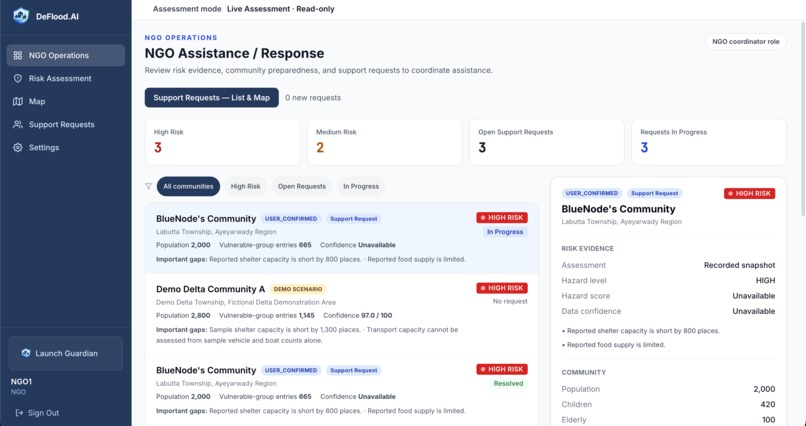806x426 pixels.
Task: Click the Data confidence label
Action: (x=591, y=311)
